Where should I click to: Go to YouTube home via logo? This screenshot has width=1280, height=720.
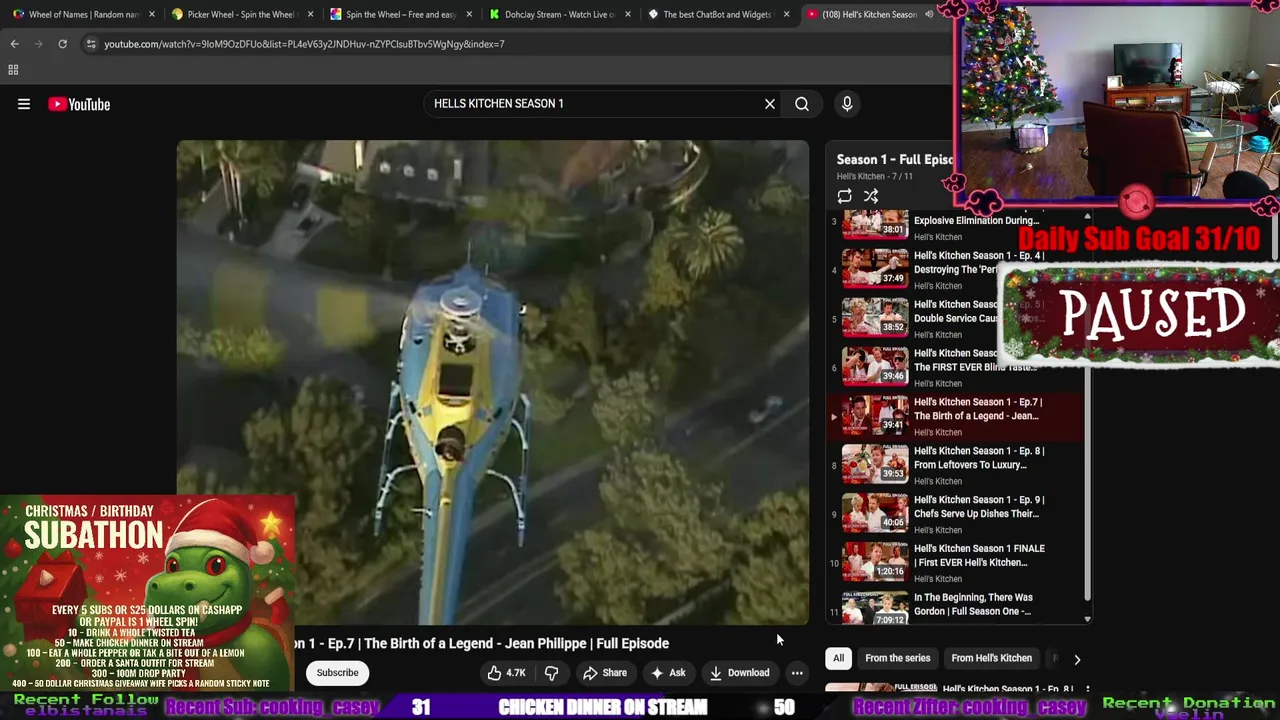tap(79, 104)
